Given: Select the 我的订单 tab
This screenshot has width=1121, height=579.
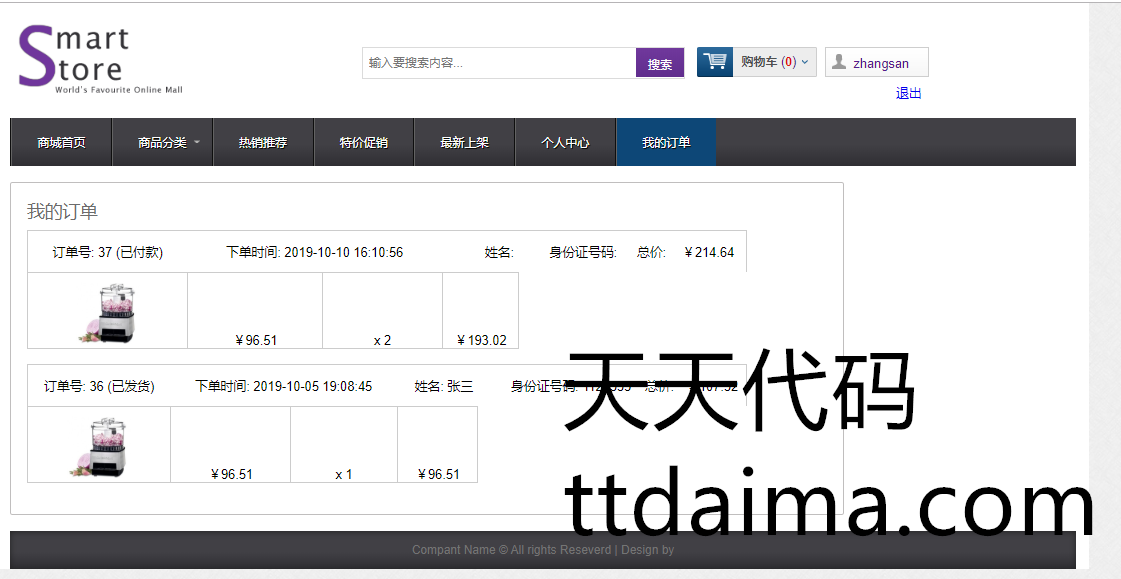Looking at the screenshot, I should pos(666,142).
